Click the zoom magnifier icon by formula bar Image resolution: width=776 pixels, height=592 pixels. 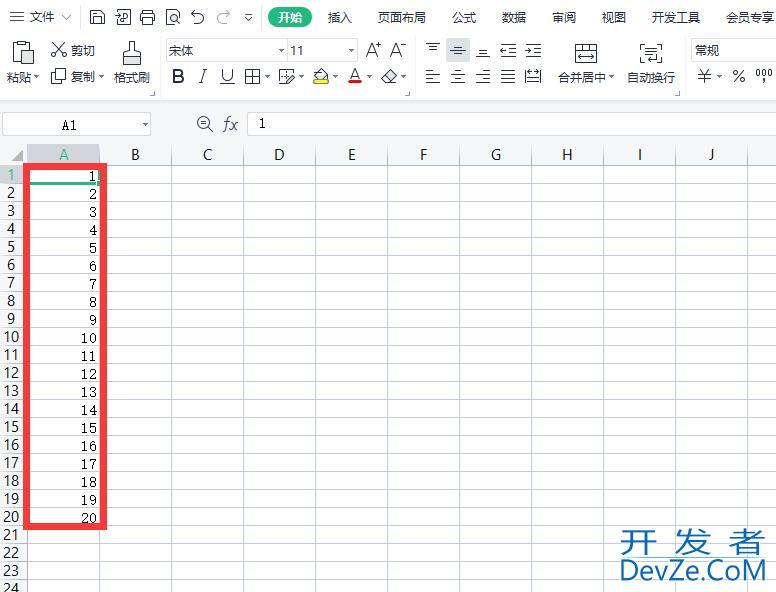pos(205,124)
